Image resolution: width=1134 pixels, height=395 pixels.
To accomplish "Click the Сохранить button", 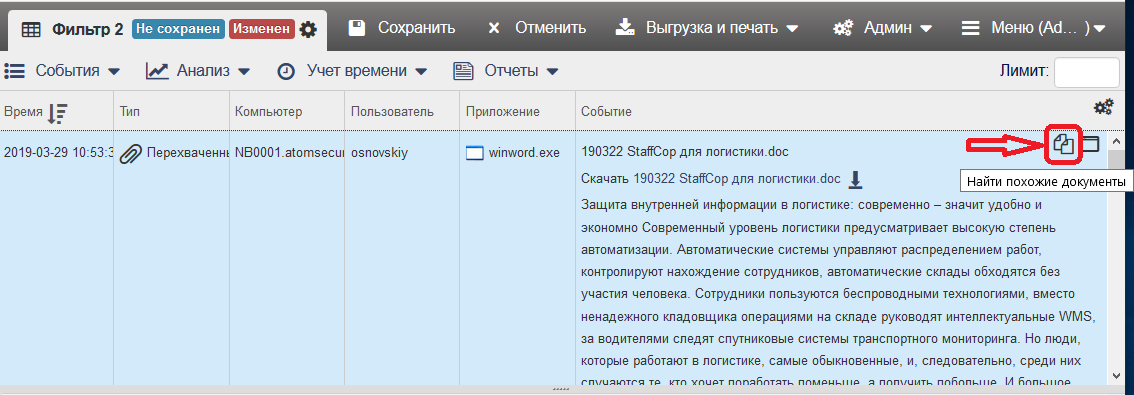I will pos(402,28).
